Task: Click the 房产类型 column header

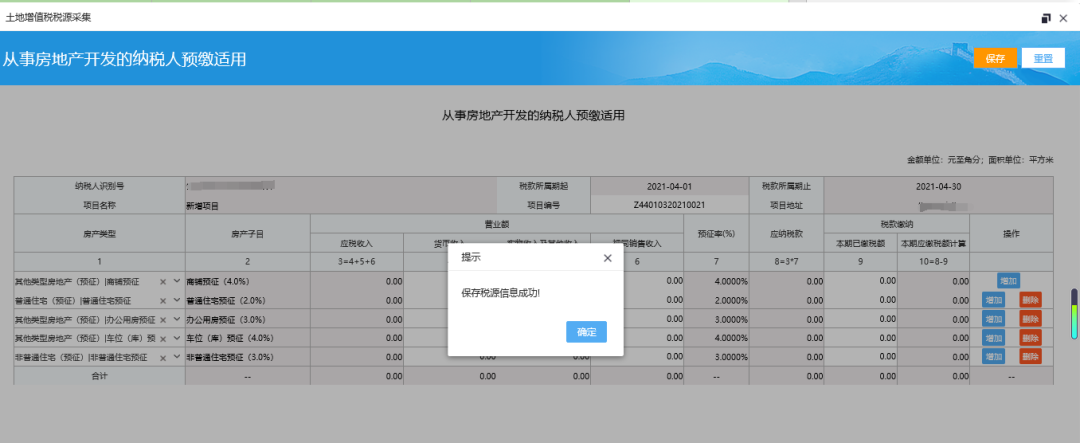Action: [x=99, y=234]
